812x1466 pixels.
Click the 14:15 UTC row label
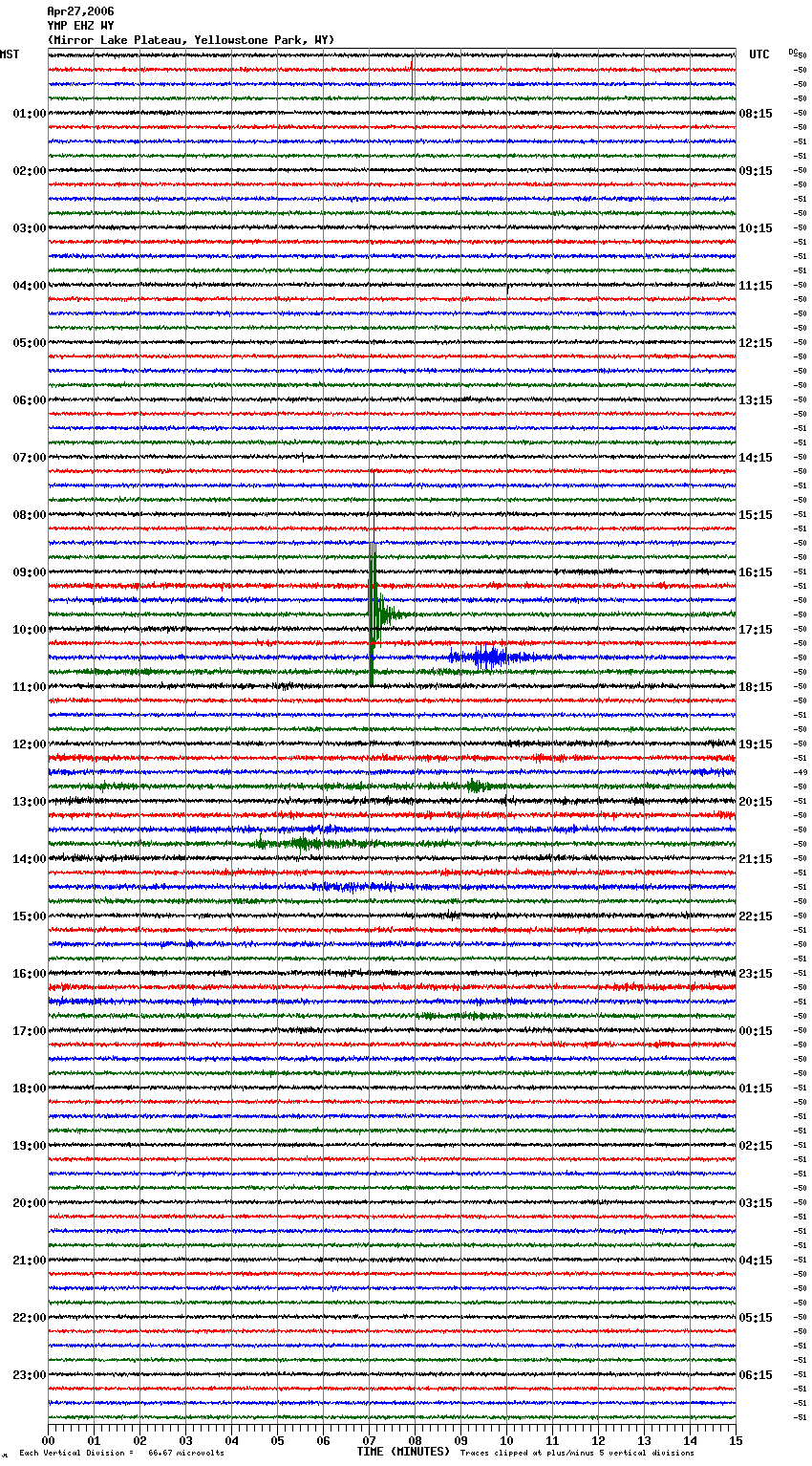click(x=756, y=458)
